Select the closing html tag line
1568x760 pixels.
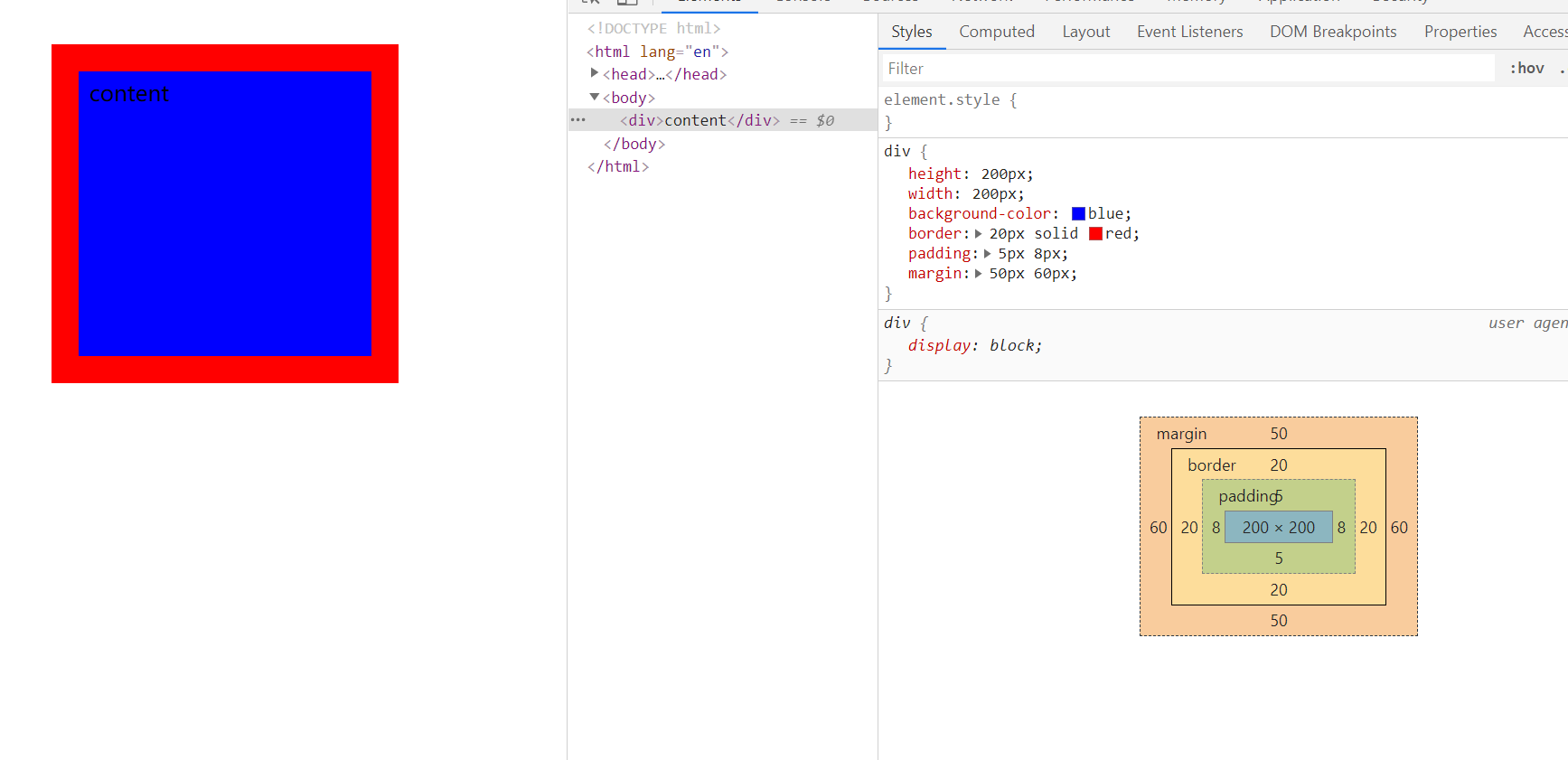[618, 166]
